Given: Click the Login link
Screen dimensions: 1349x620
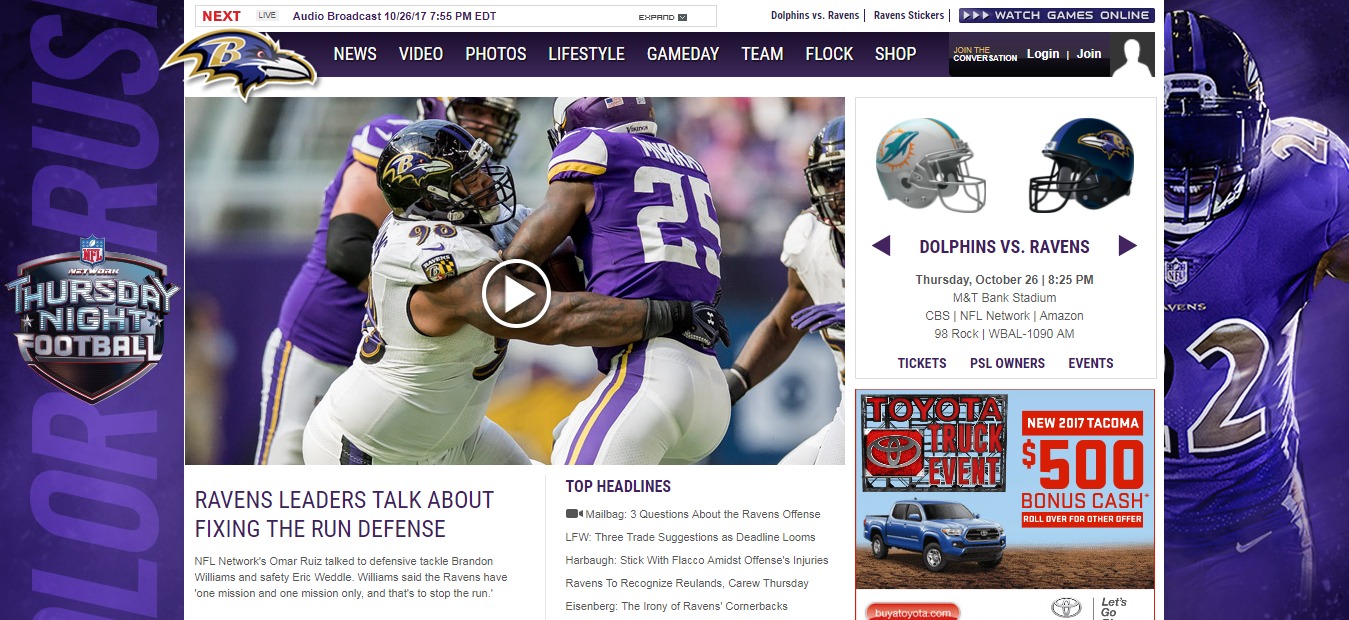Looking at the screenshot, I should [x=1042, y=54].
